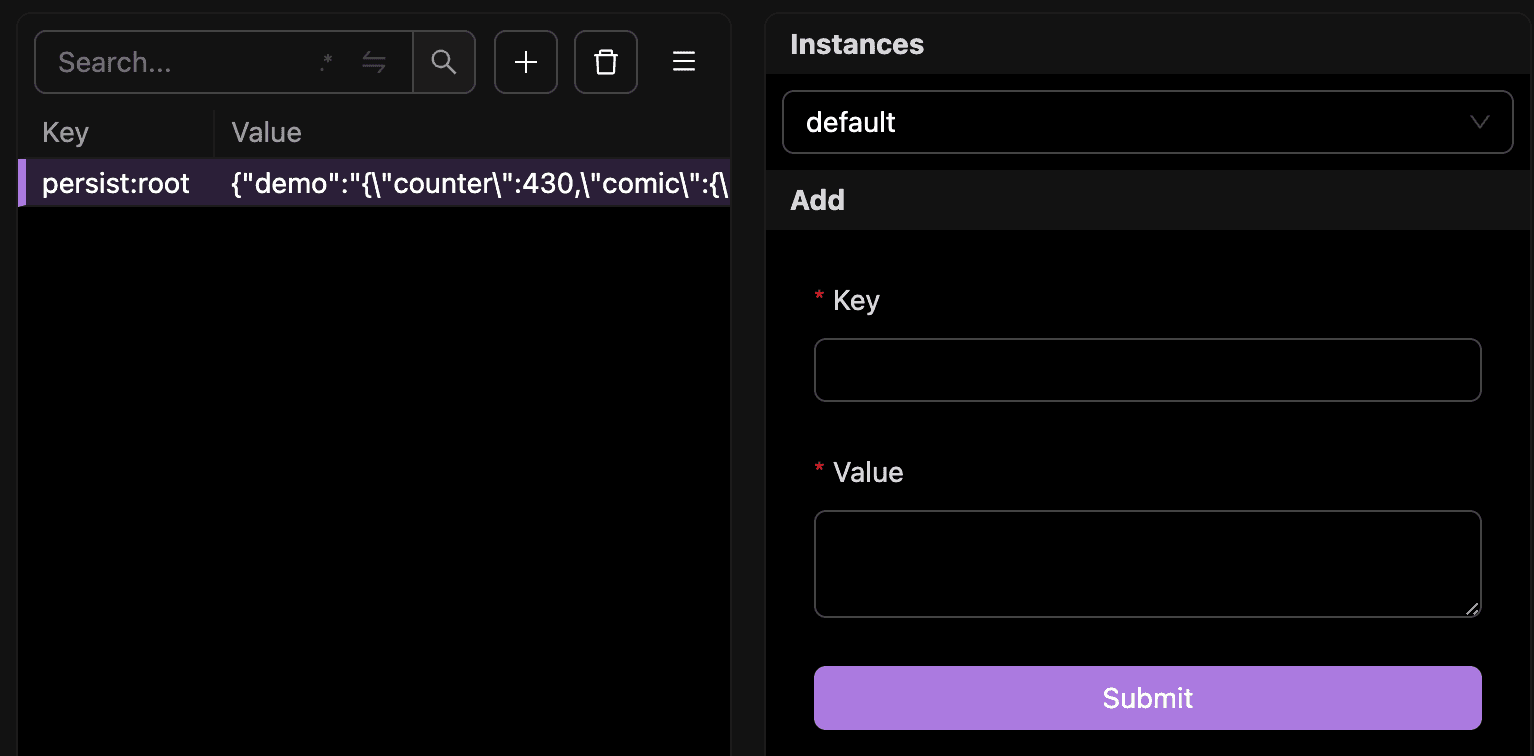Focus the Key input field under Add

(x=1147, y=370)
